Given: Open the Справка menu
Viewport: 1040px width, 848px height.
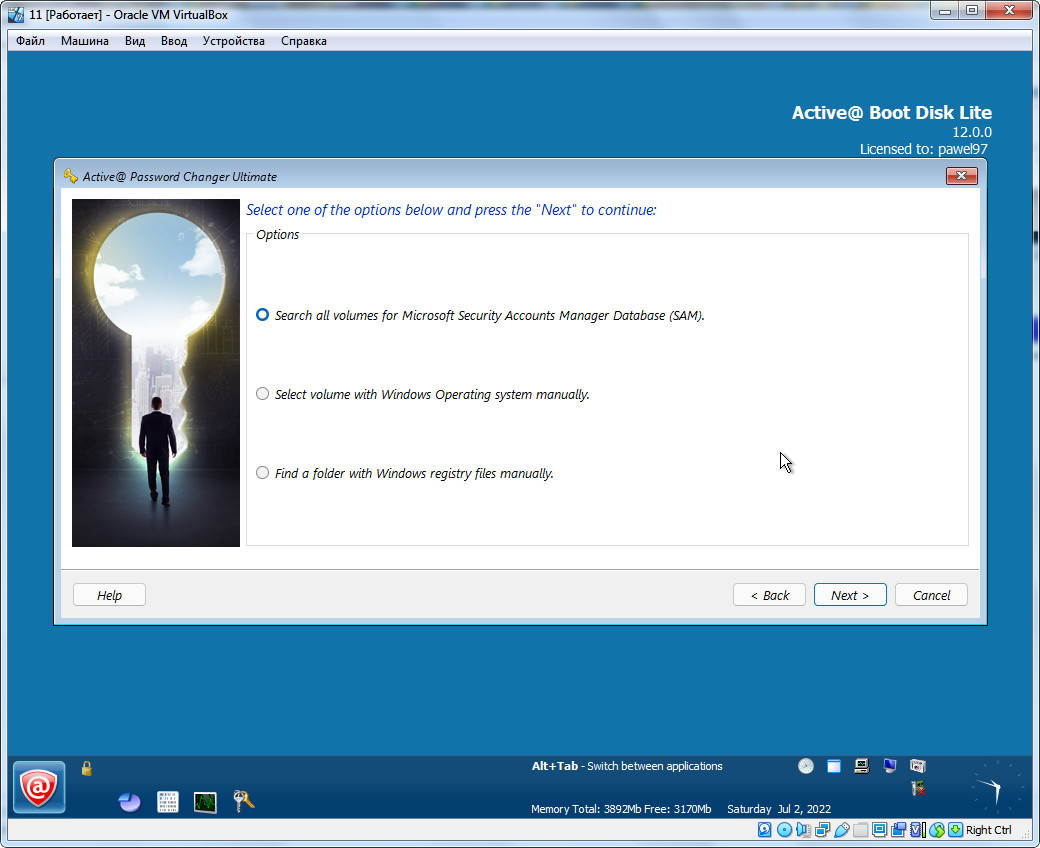Looking at the screenshot, I should 303,41.
